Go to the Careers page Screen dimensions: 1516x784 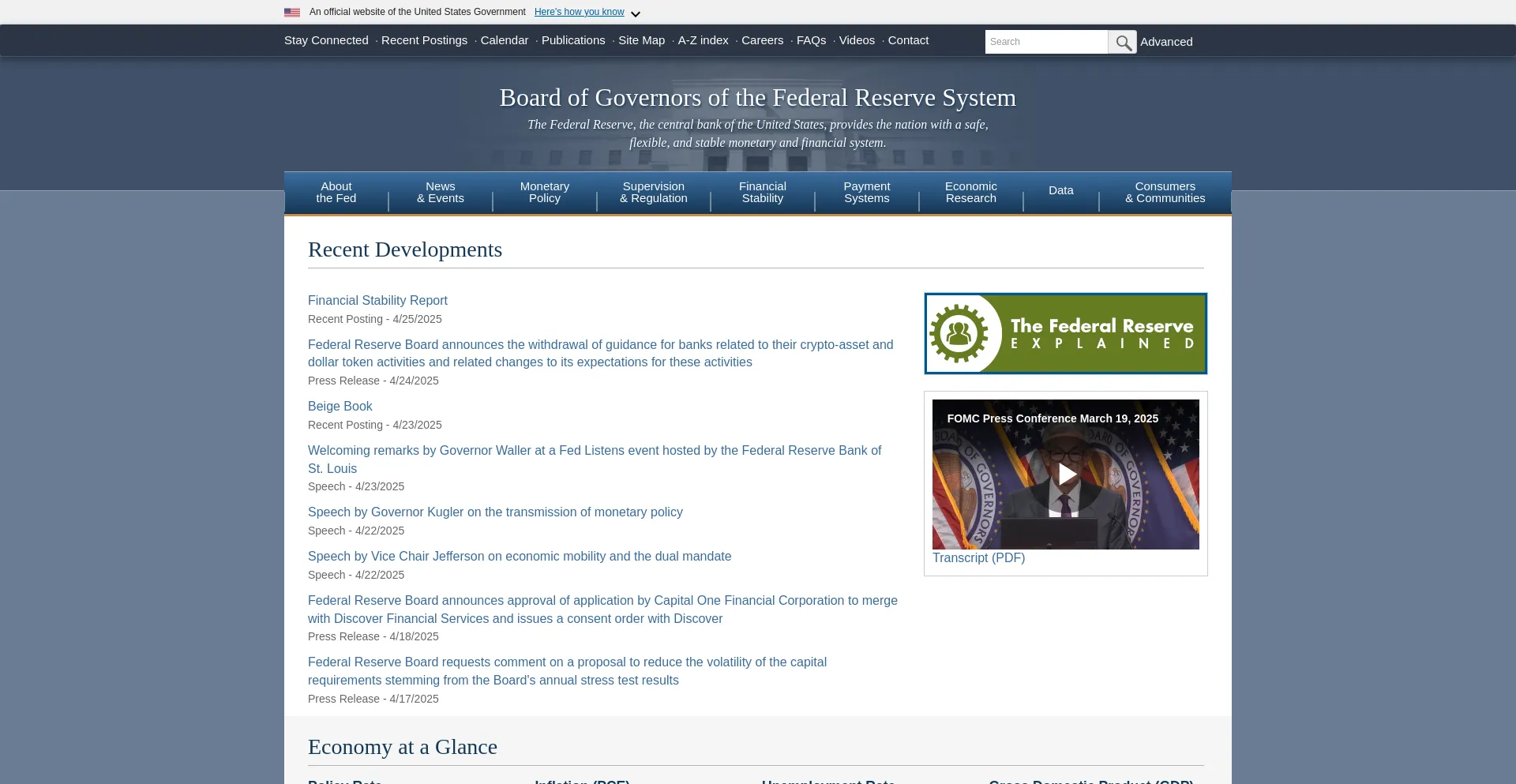pos(762,40)
